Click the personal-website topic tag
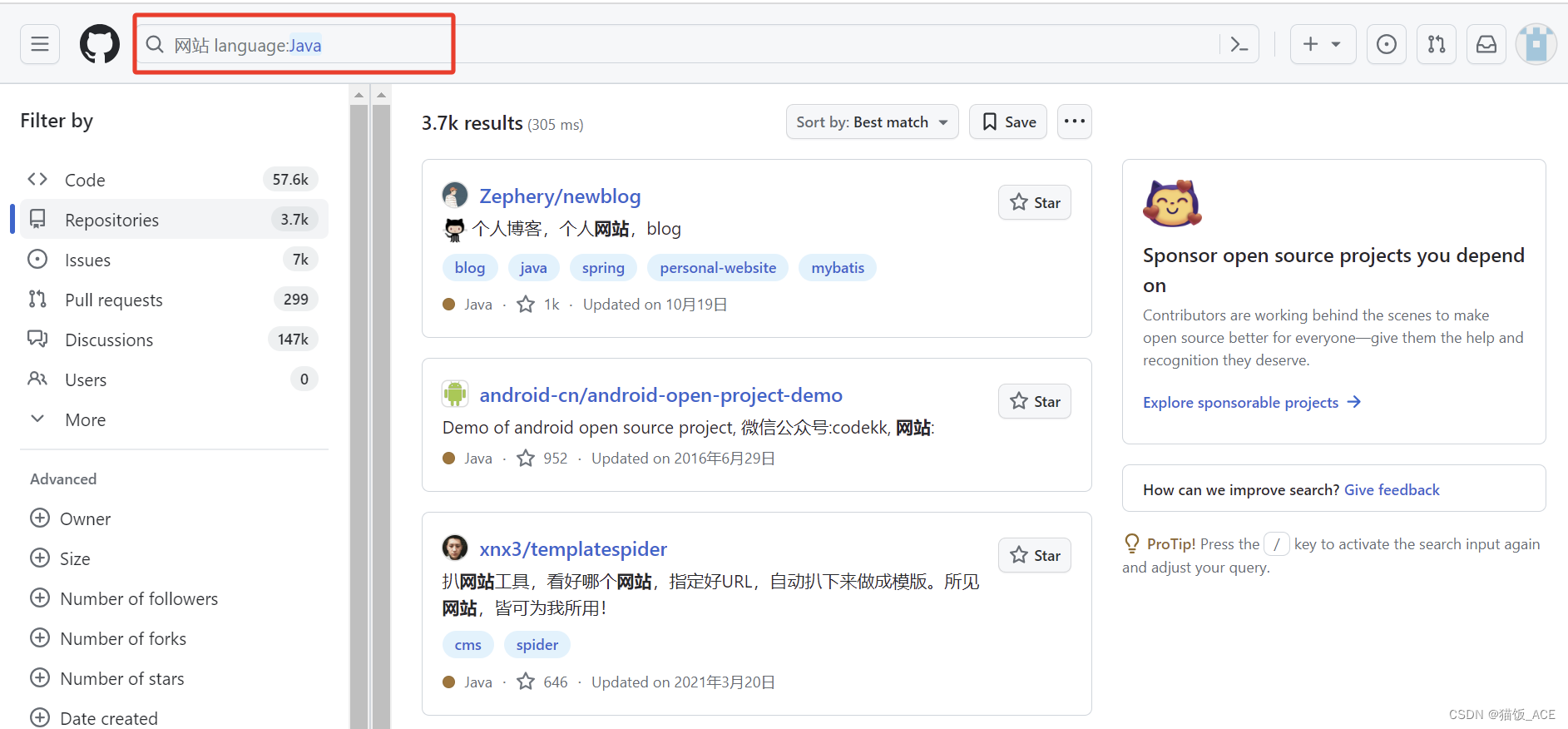 coord(718,268)
